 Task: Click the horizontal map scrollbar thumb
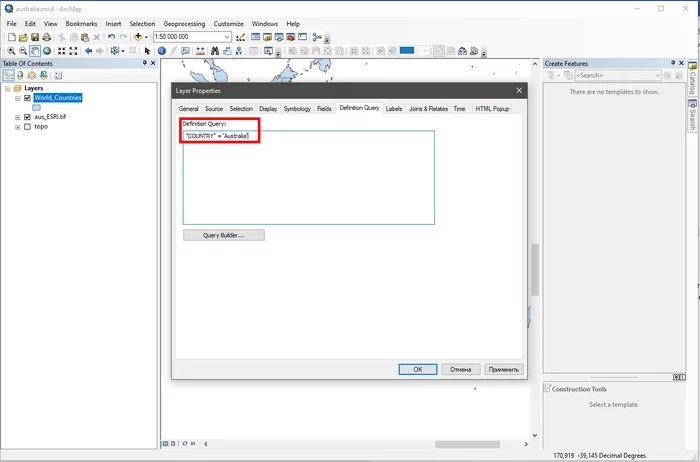click(x=467, y=444)
